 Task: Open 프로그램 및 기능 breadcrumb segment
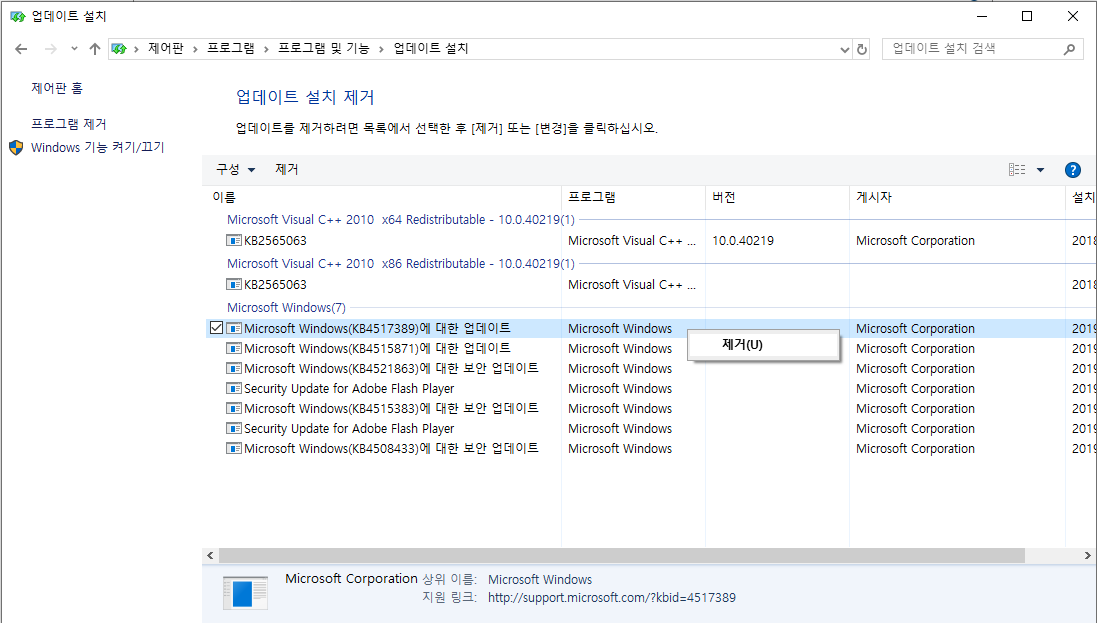coord(323,48)
